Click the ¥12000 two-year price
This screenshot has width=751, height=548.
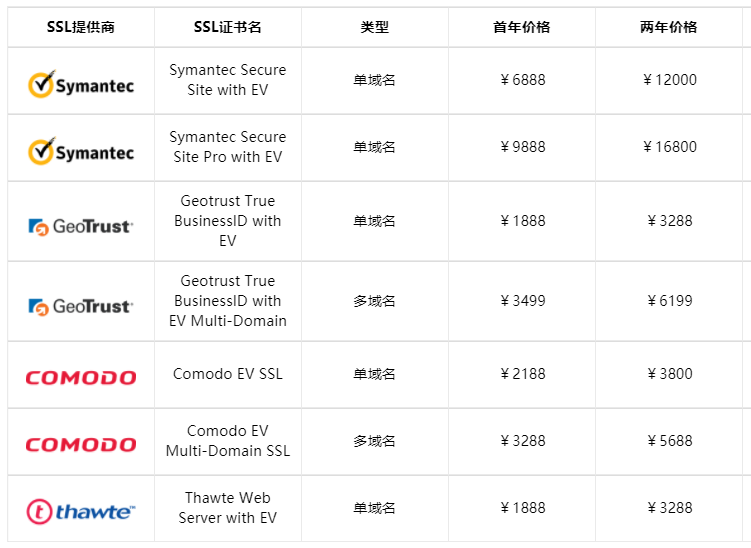(x=669, y=80)
